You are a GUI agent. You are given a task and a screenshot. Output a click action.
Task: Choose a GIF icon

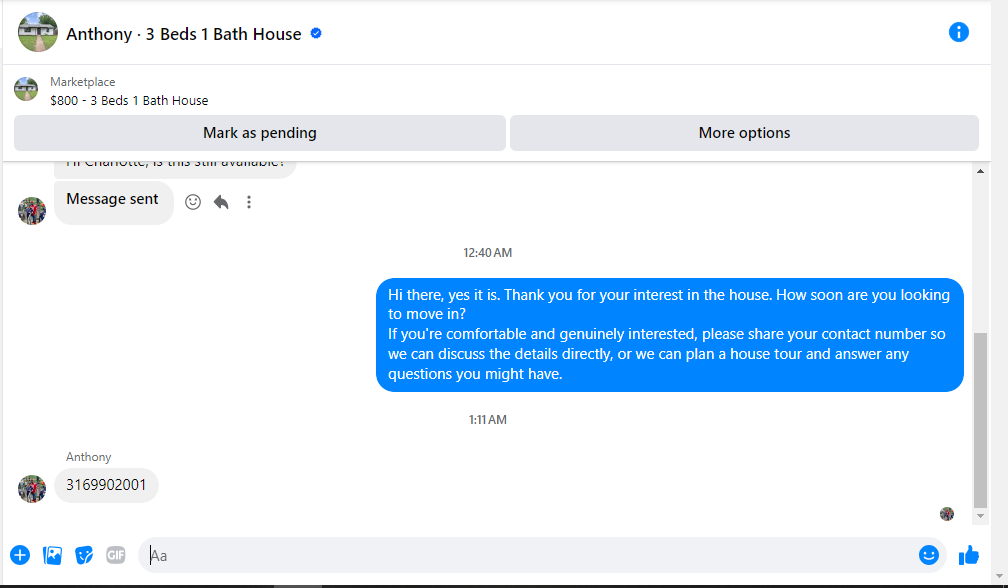coord(116,555)
